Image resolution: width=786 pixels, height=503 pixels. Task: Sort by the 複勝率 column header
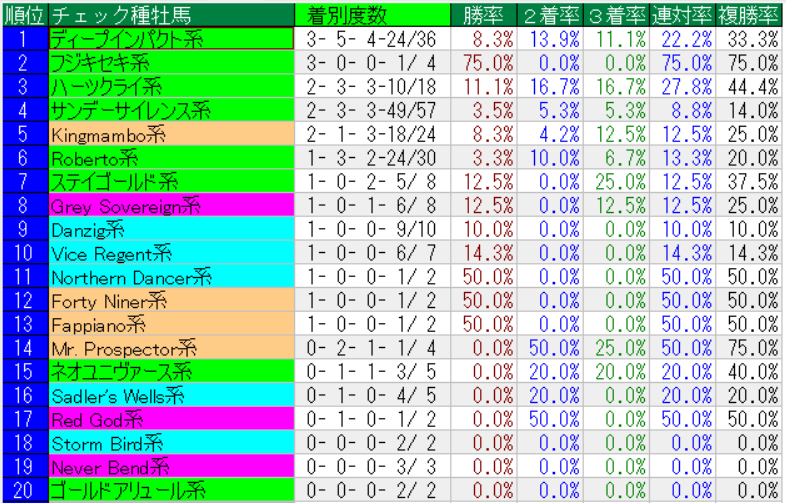point(749,14)
